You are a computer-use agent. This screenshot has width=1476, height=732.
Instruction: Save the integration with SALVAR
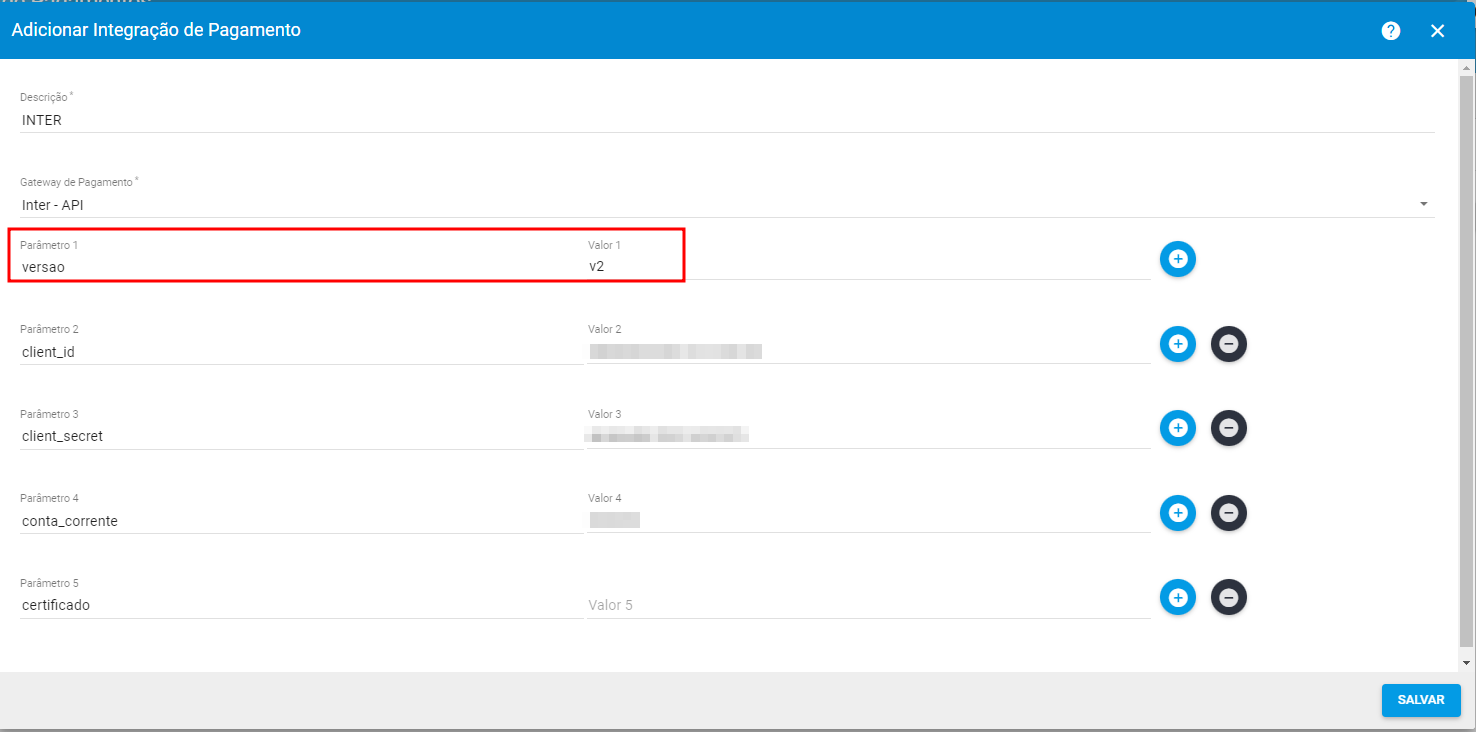coord(1421,700)
